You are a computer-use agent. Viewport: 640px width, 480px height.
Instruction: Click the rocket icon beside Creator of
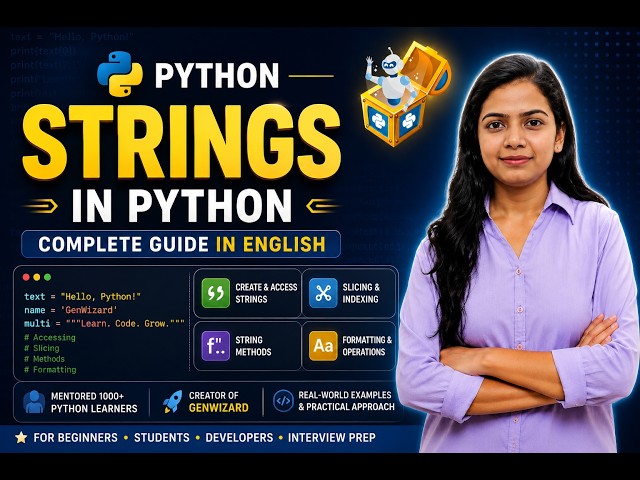point(172,401)
